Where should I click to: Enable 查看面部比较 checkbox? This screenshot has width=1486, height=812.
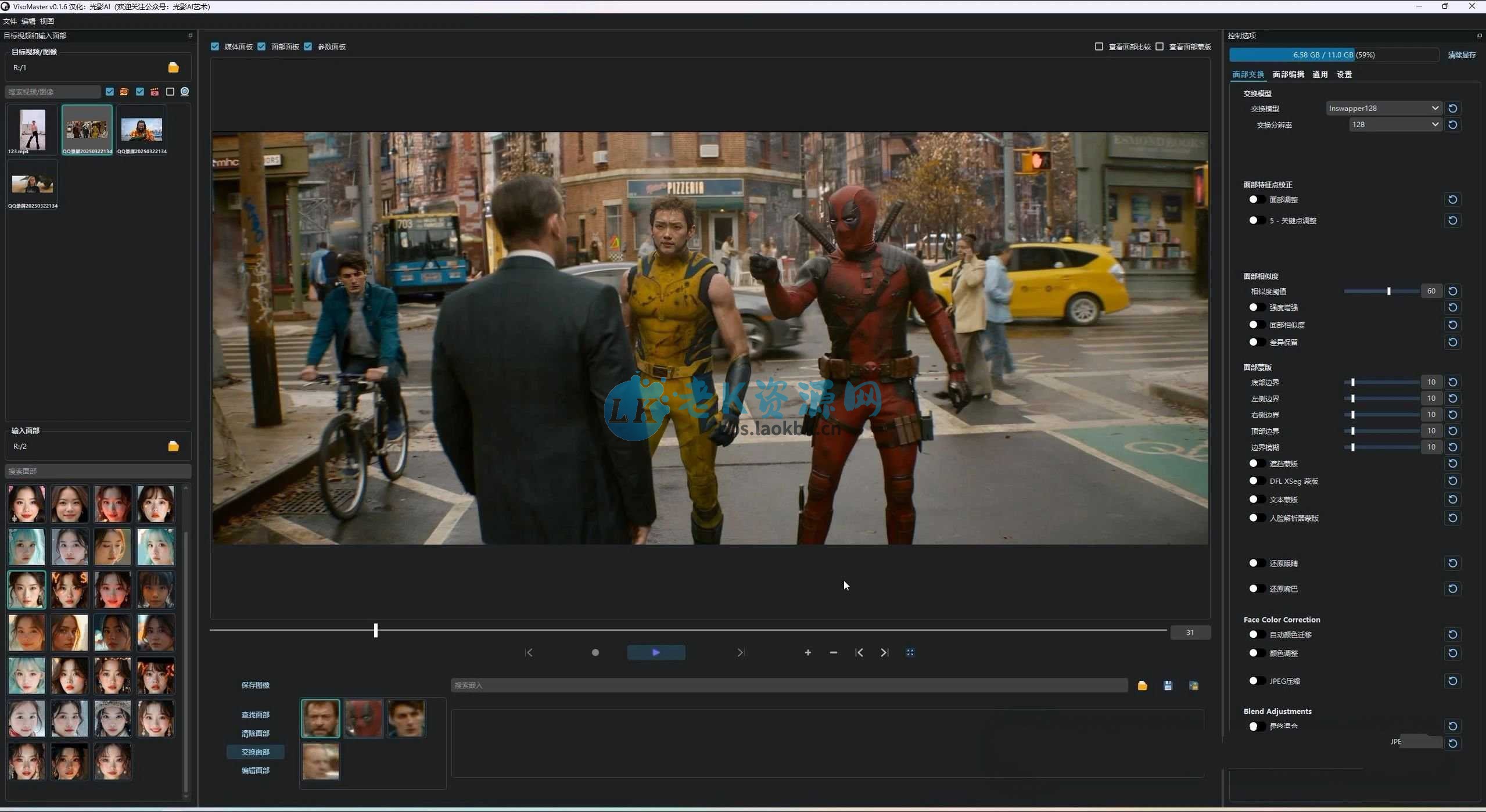pos(1099,46)
